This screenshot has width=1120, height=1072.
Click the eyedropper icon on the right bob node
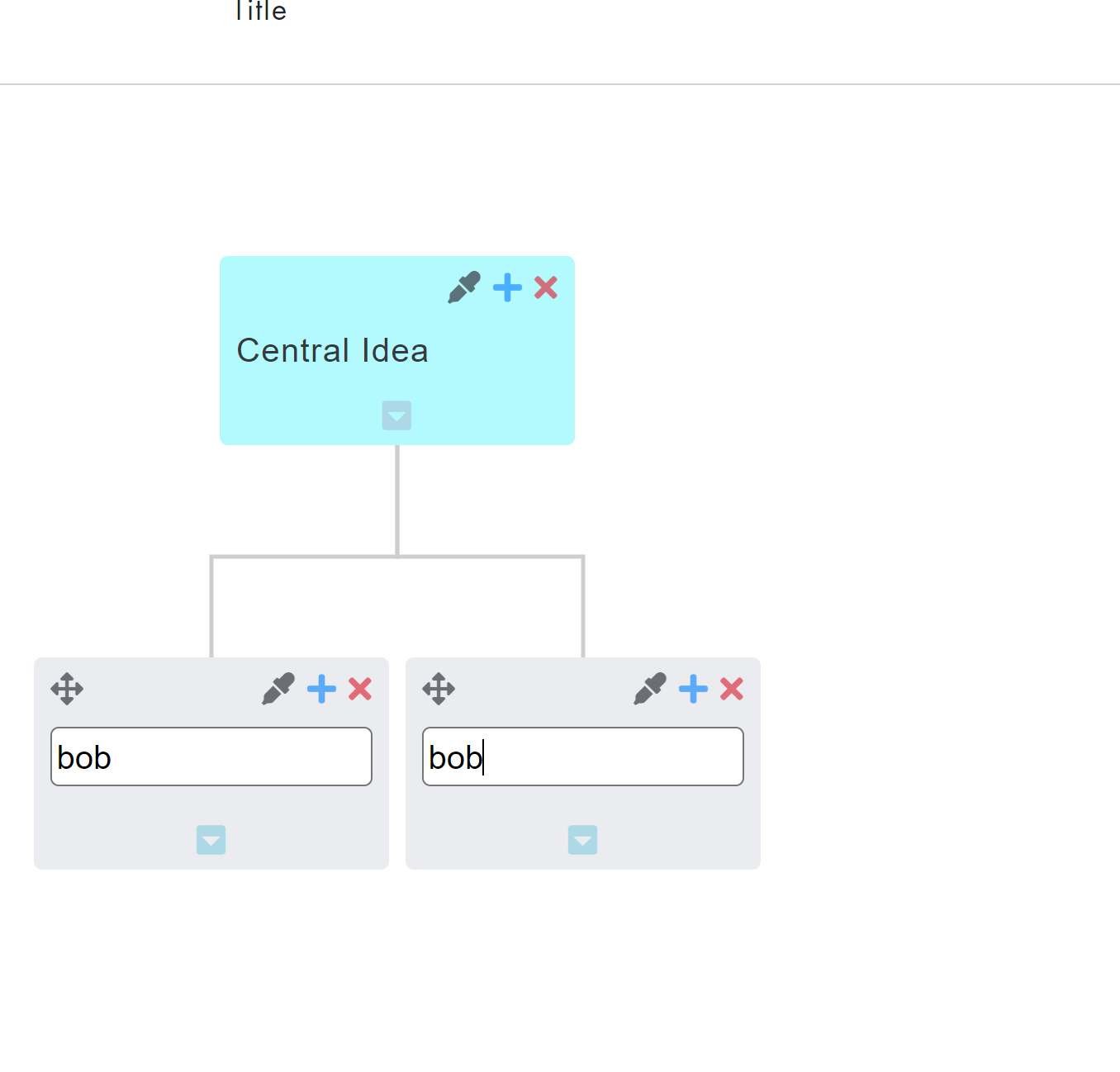click(x=649, y=688)
